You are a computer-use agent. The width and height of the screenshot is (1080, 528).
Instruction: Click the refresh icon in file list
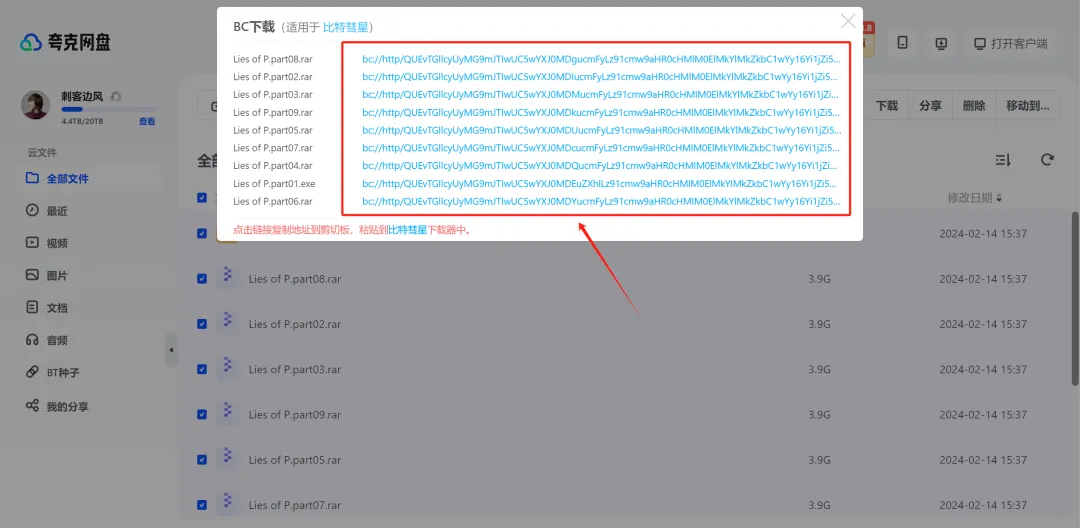1047,160
